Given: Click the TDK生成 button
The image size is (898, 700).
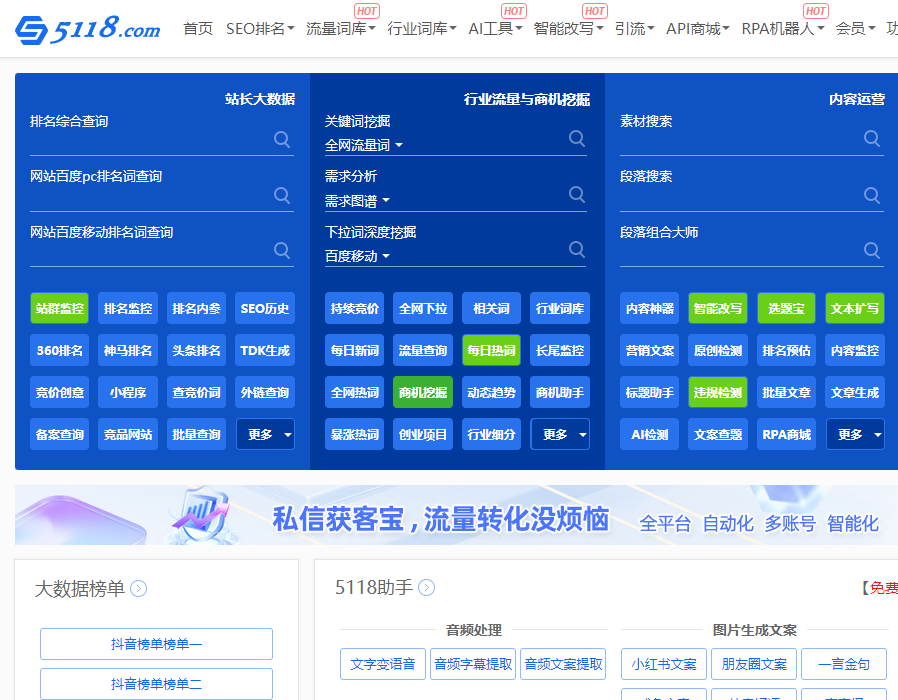Looking at the screenshot, I should pyautogui.click(x=265, y=350).
